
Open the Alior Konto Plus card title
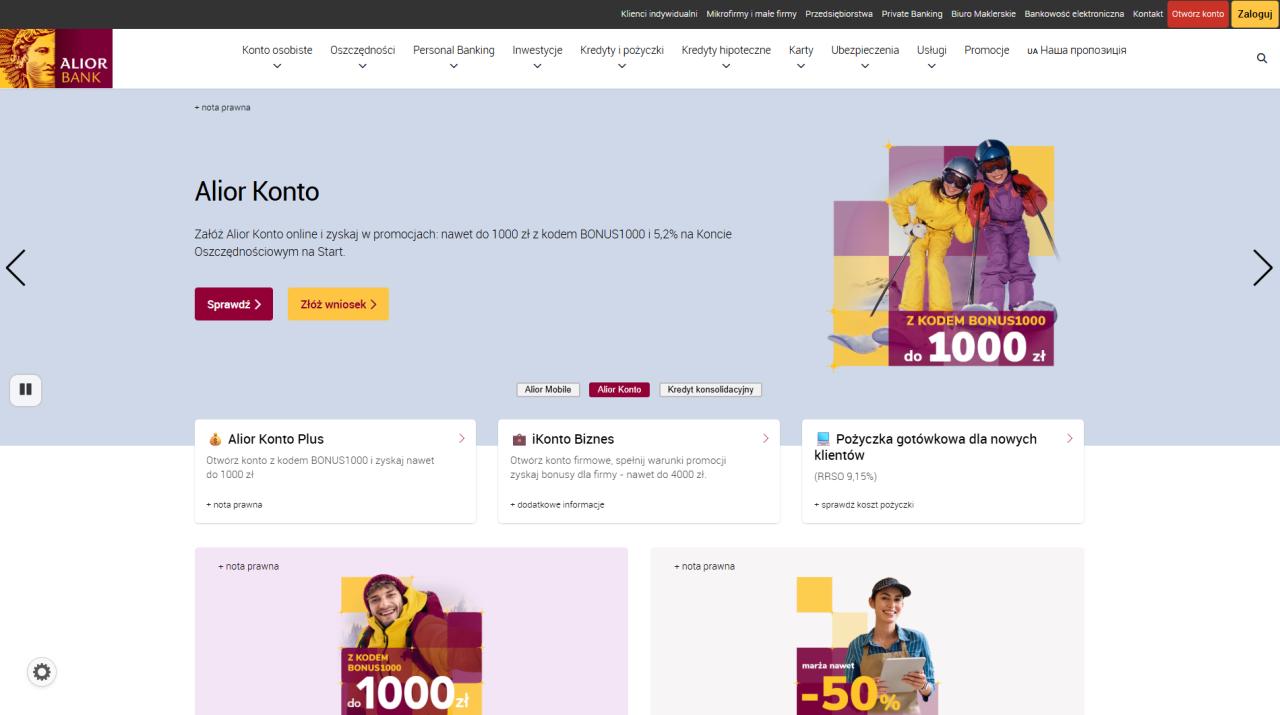276,439
